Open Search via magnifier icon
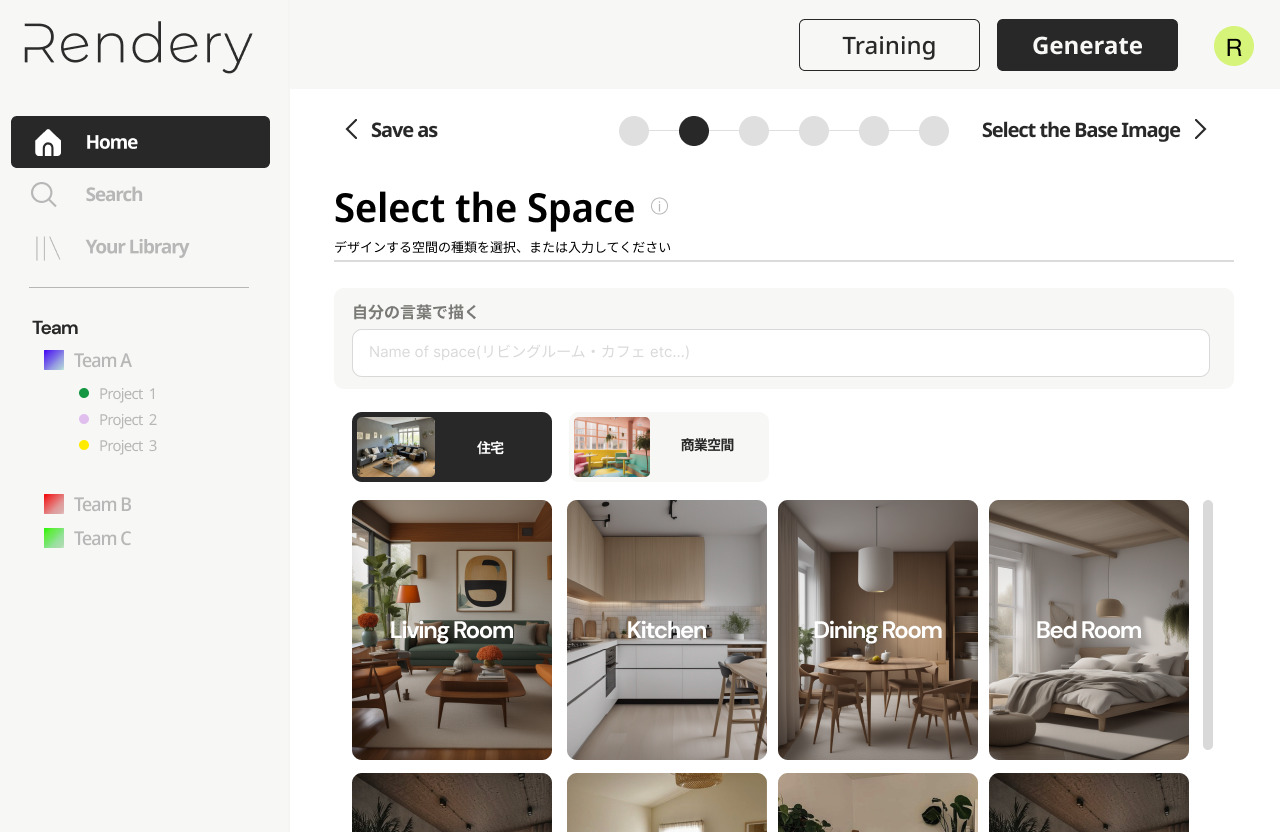This screenshot has height=832, width=1280. 44,195
